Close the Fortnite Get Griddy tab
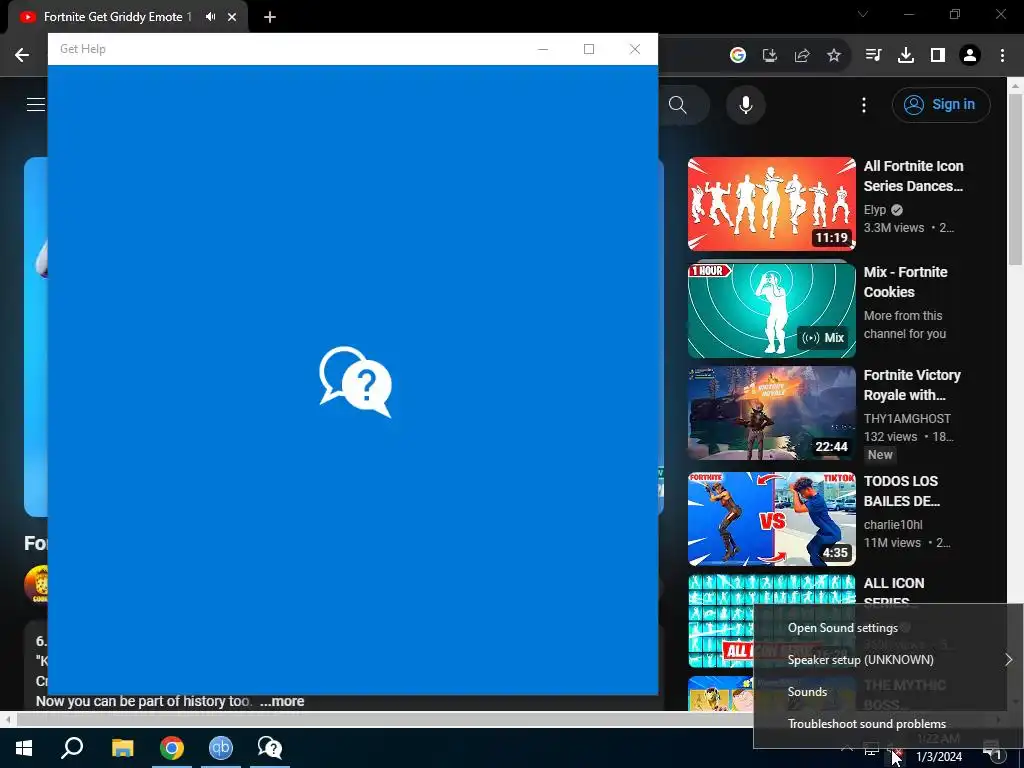Screen dimensions: 1024x768 point(232,17)
